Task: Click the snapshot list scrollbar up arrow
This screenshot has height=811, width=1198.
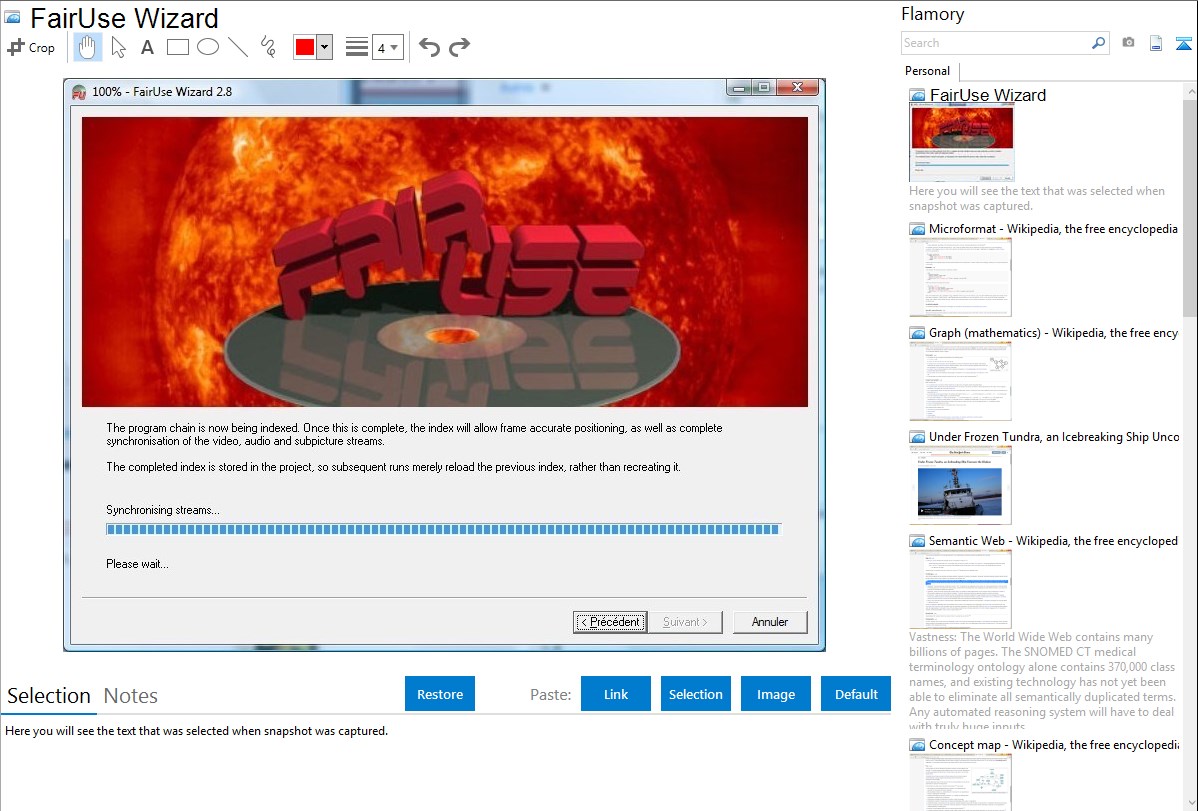Action: pos(1190,91)
